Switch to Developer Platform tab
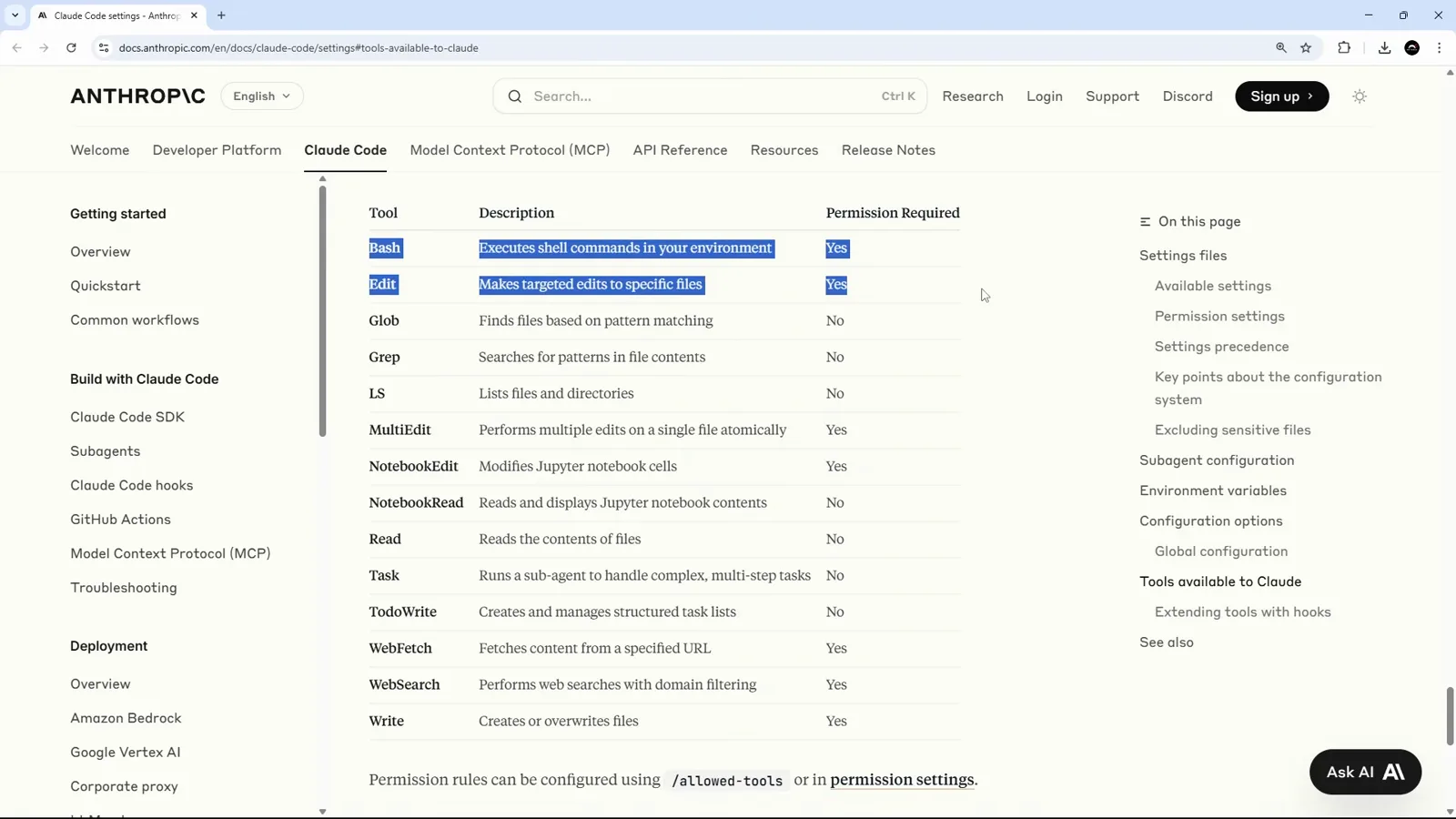Screen dimensions: 1456x819 (x=217, y=150)
